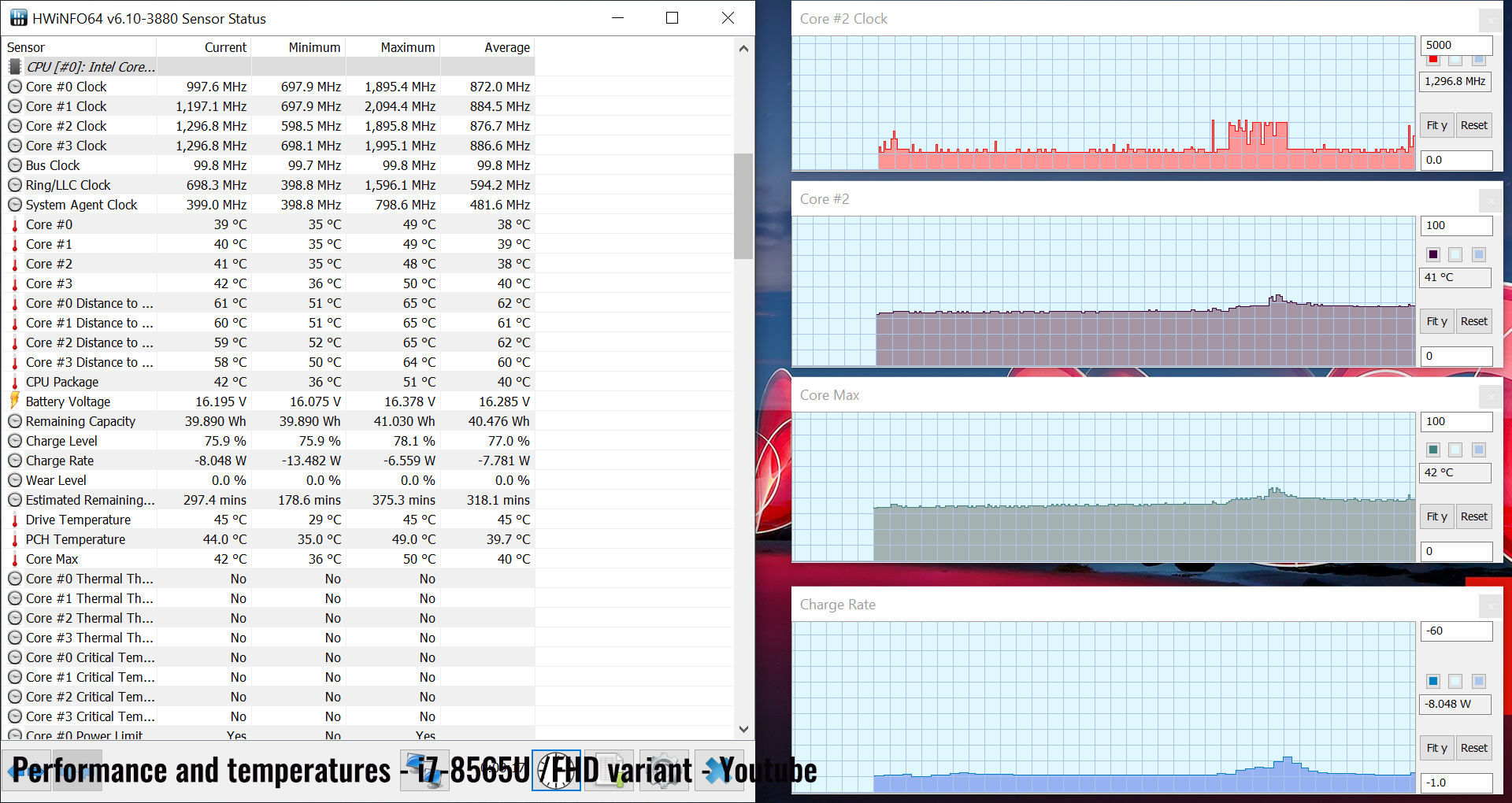Click the Maximum column header
The width and height of the screenshot is (1512, 803).
point(393,47)
